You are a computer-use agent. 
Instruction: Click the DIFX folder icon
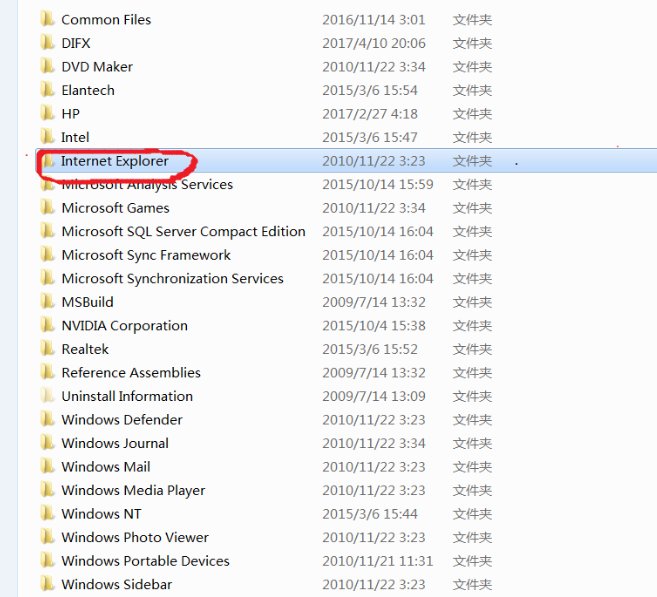click(x=48, y=43)
